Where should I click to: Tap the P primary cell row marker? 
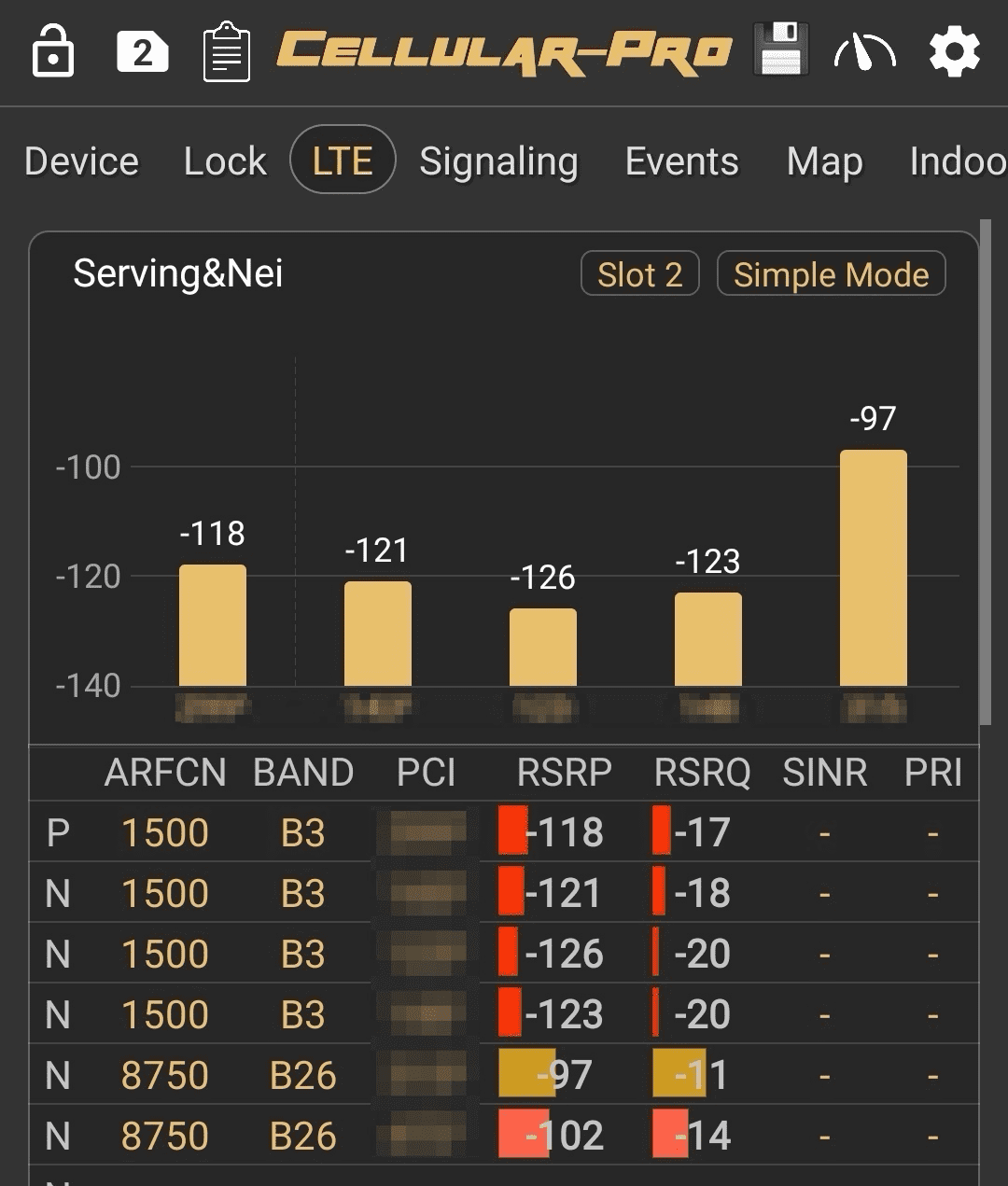point(58,832)
